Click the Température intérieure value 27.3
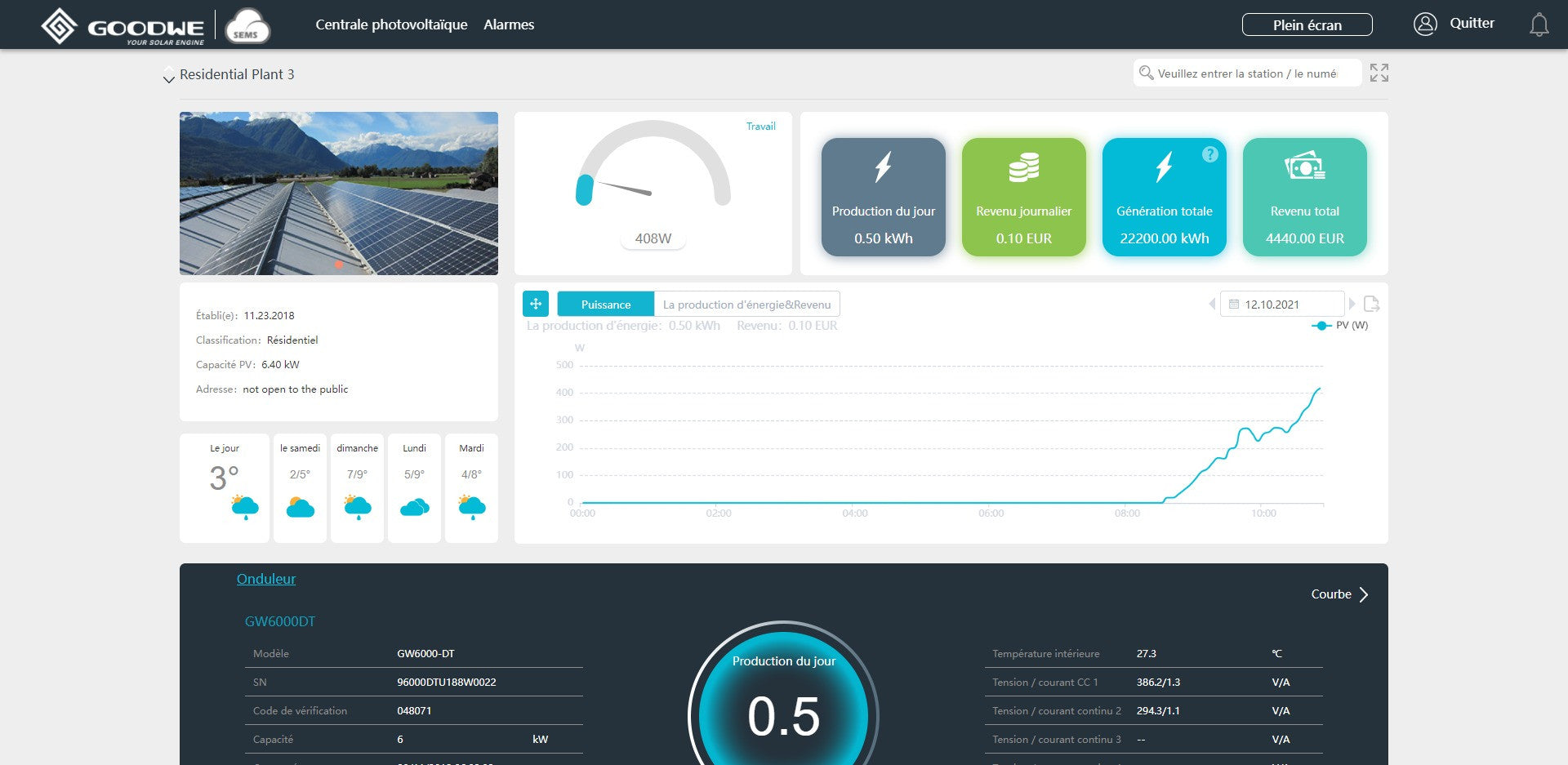The image size is (1568, 765). 1147,653
